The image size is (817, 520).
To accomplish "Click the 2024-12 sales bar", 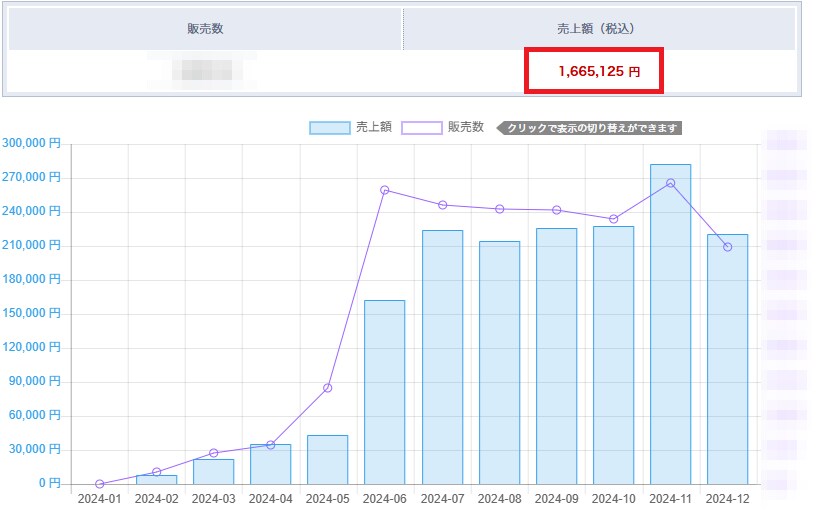I will [727, 359].
